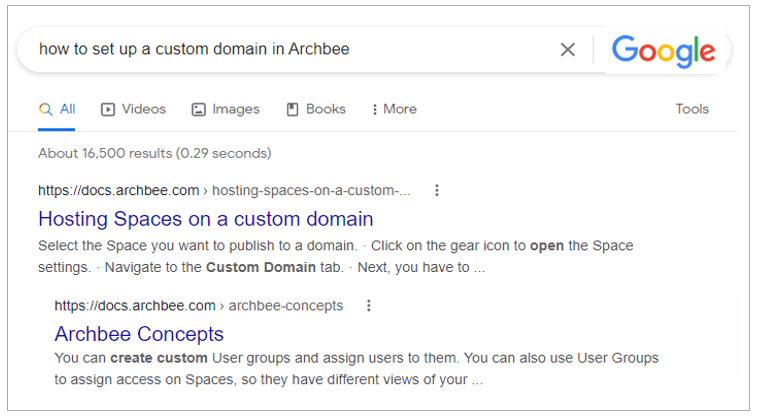Expand the More search categories menu
The height and width of the screenshot is (417, 757).
(x=393, y=109)
